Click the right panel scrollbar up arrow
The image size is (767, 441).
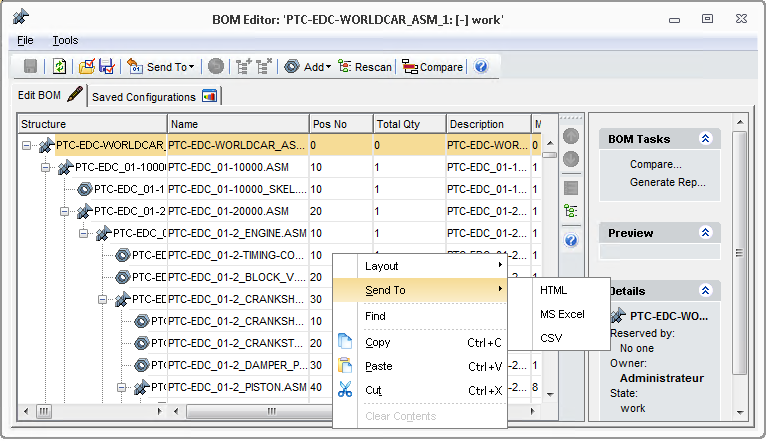[740, 122]
